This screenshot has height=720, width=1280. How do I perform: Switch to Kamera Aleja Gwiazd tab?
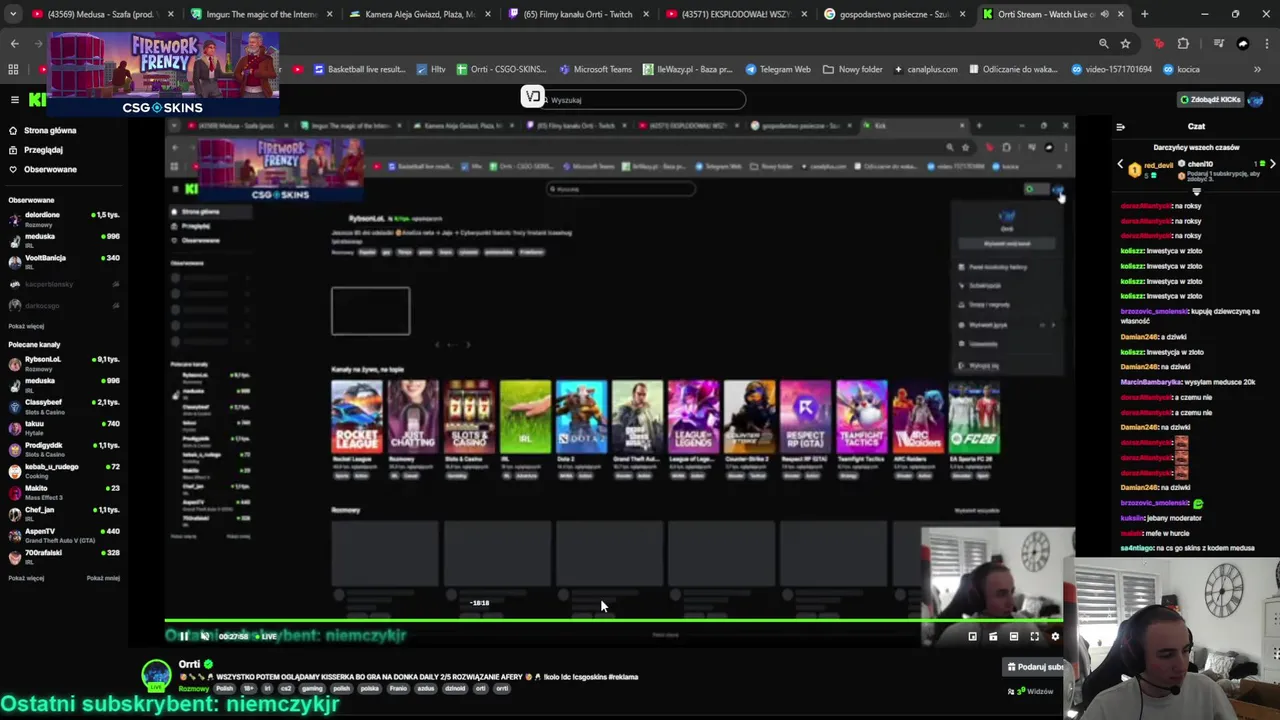click(422, 14)
